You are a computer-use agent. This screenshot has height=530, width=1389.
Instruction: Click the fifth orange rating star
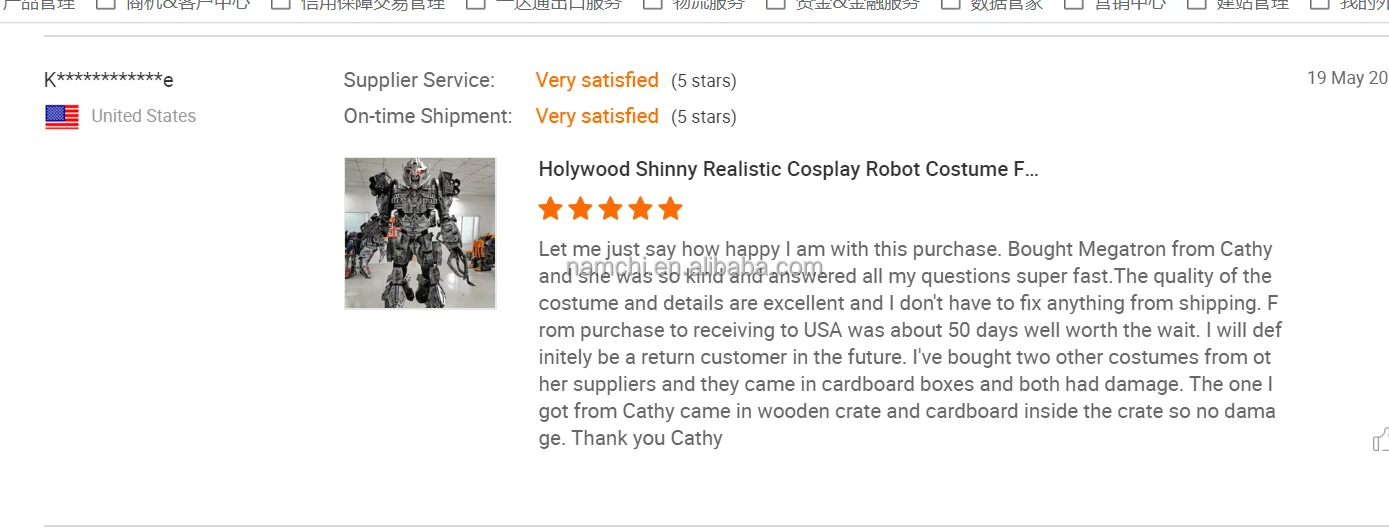[x=670, y=209]
